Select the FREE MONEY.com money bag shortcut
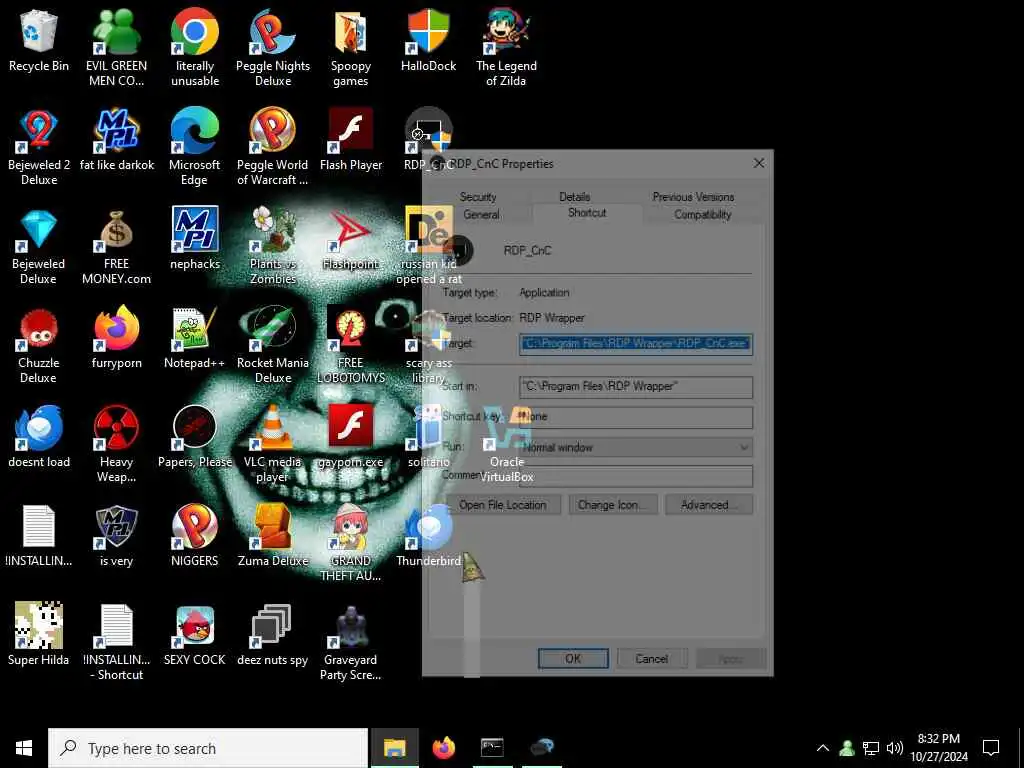1024x768 pixels. click(x=116, y=246)
